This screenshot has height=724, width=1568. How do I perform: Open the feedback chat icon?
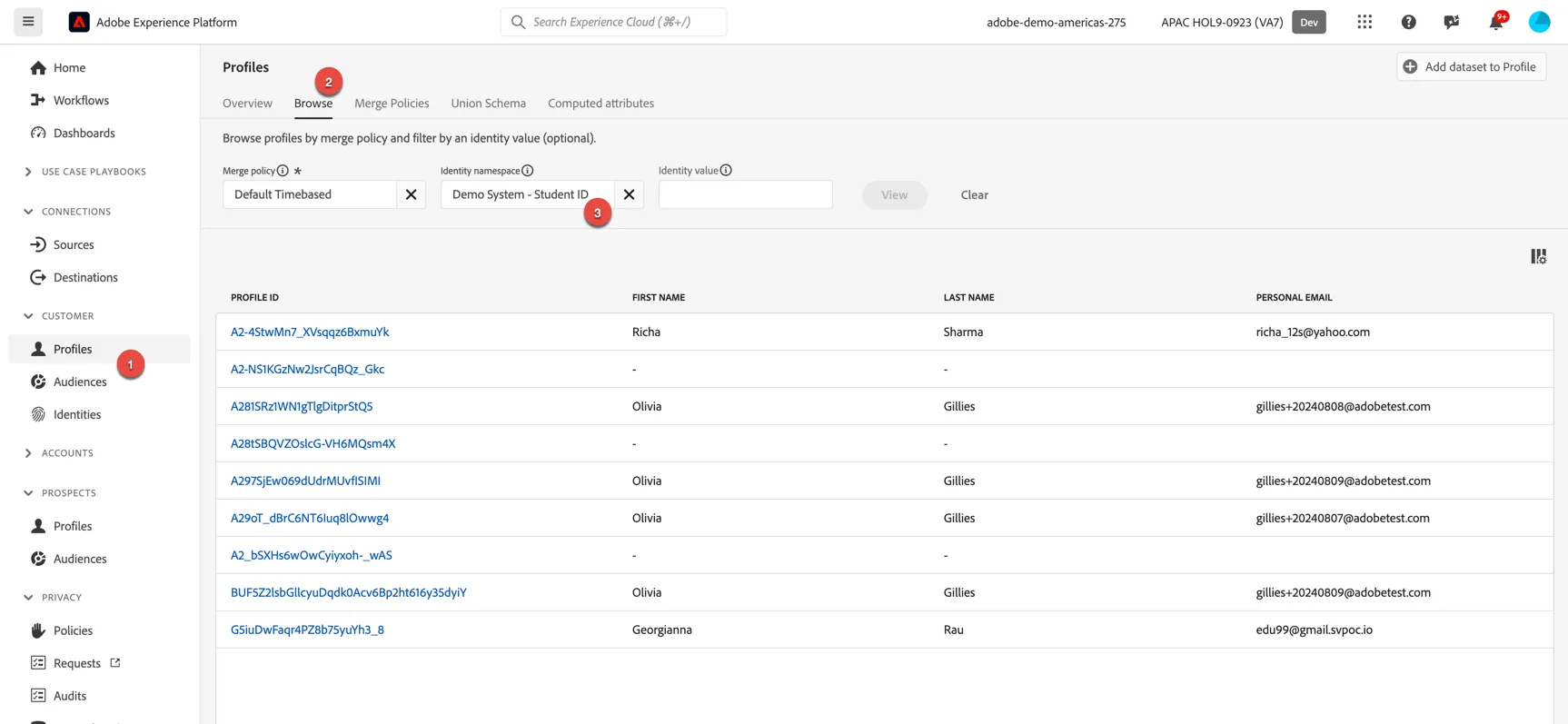point(1452,22)
